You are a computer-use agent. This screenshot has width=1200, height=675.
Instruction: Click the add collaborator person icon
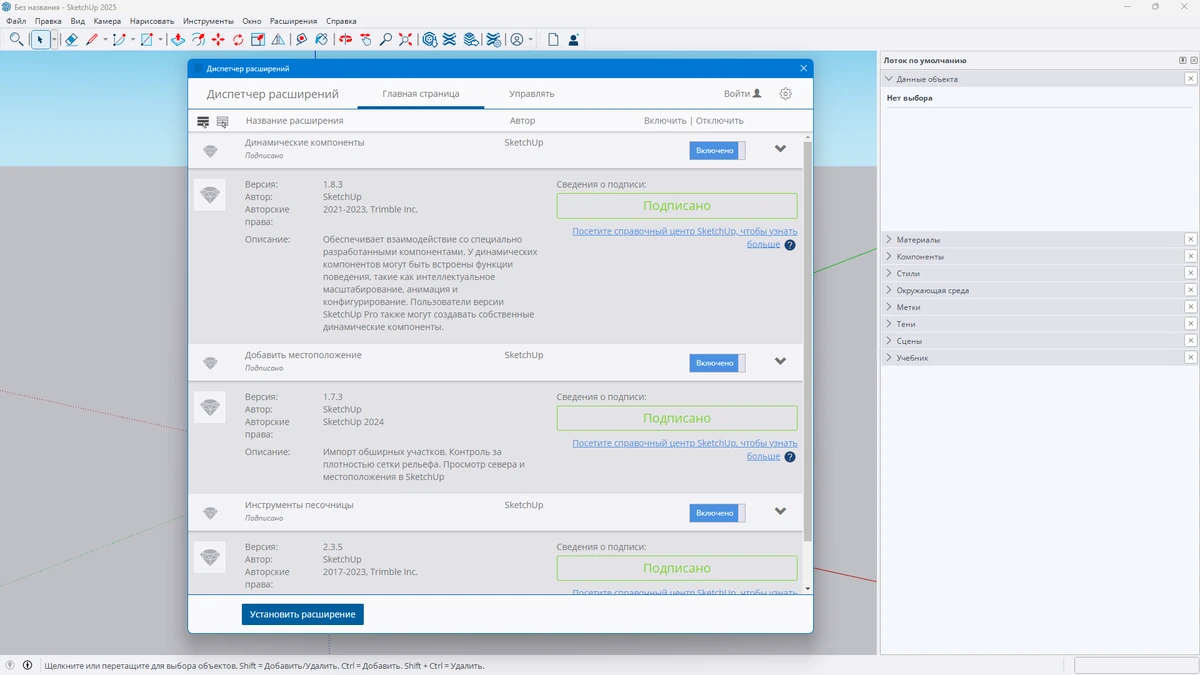573,40
